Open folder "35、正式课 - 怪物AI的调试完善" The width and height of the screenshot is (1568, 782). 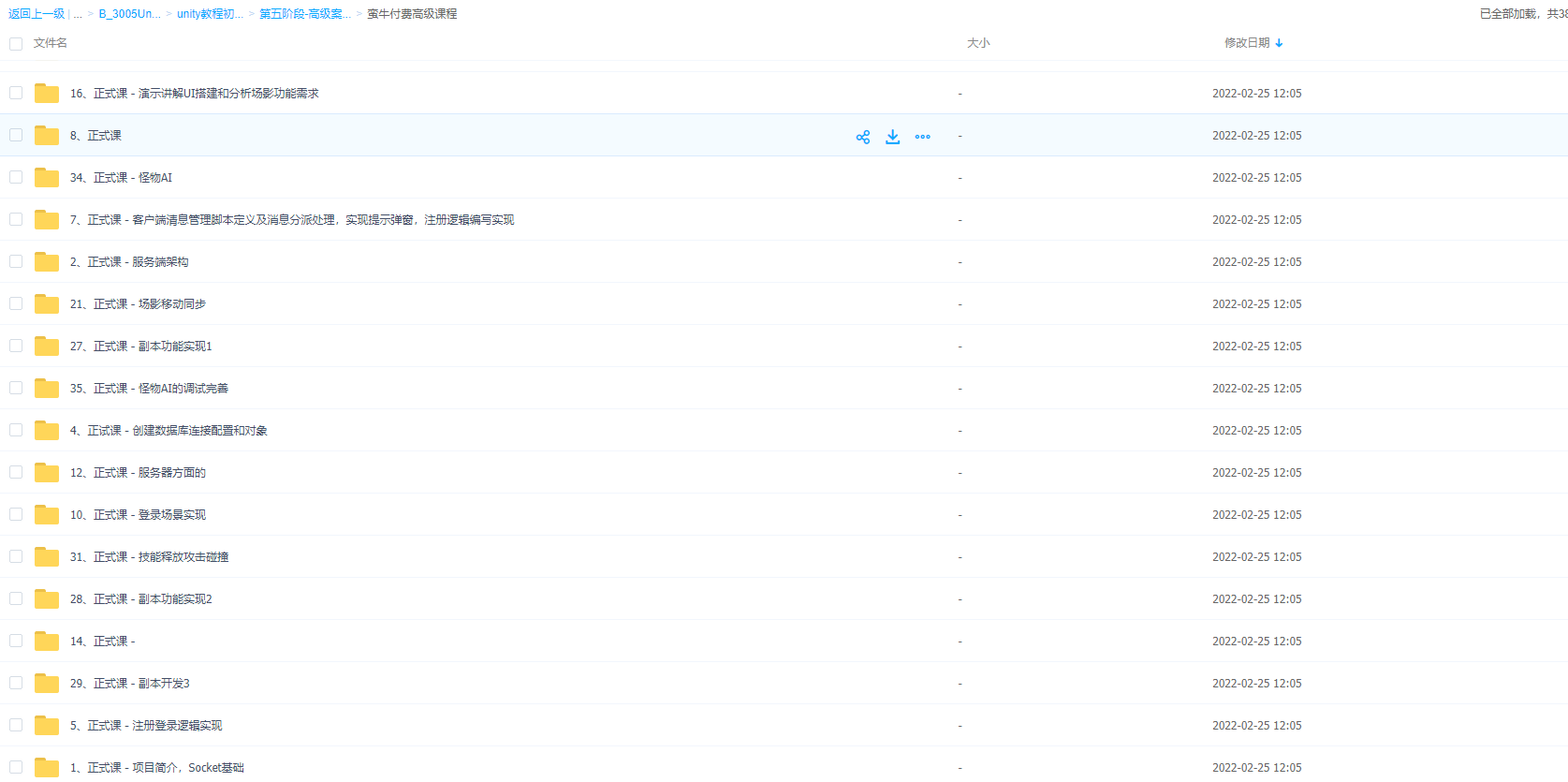coord(149,389)
